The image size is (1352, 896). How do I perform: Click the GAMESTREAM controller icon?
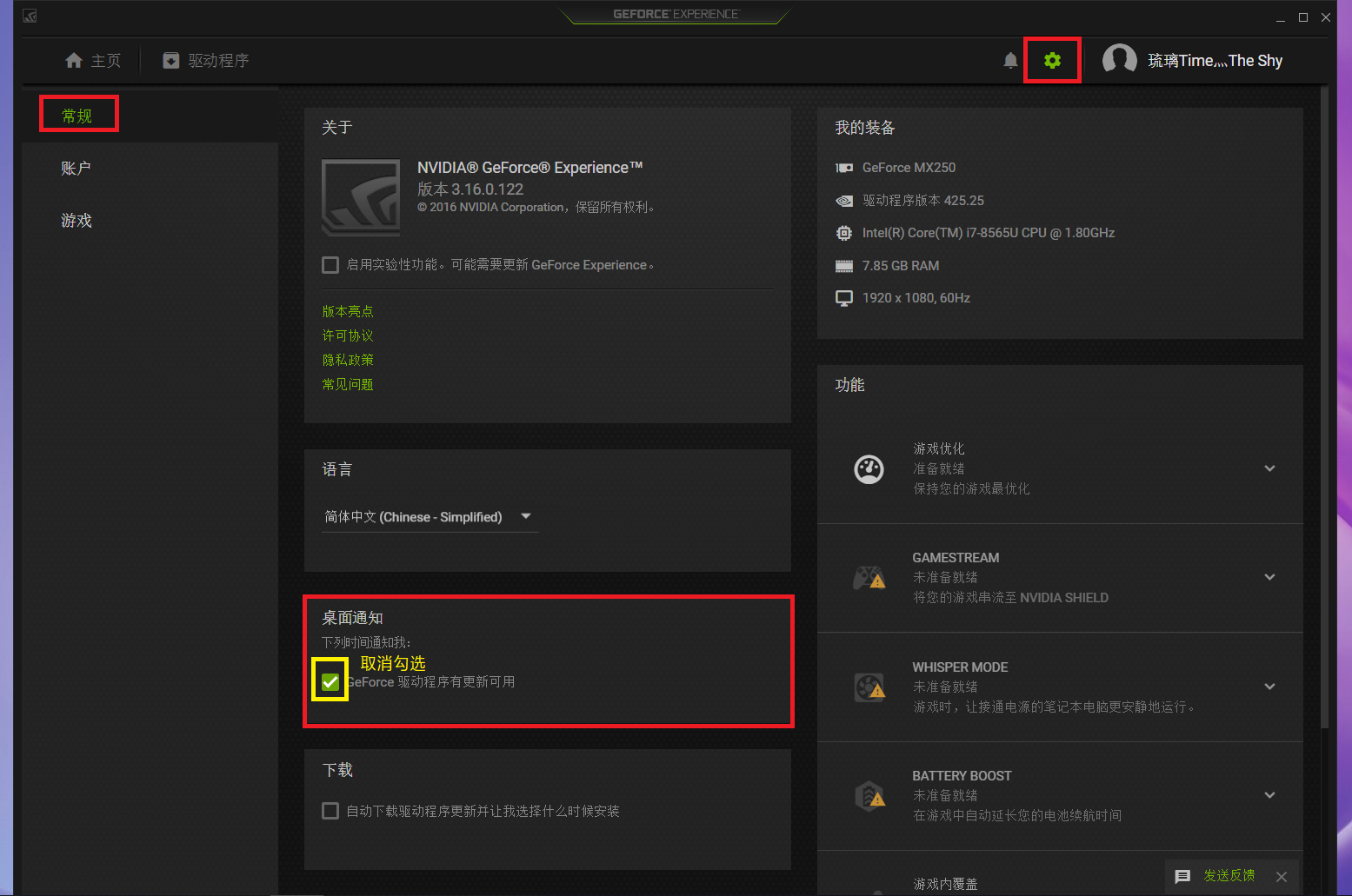[x=869, y=578]
